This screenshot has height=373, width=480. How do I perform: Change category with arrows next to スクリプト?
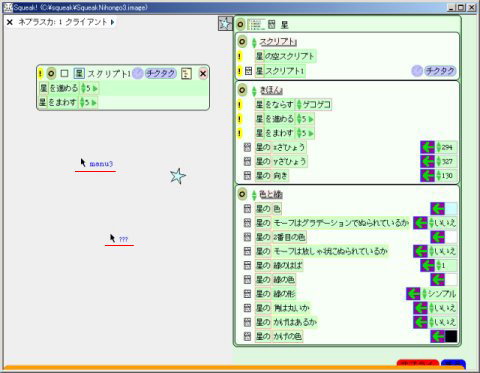tap(254, 43)
